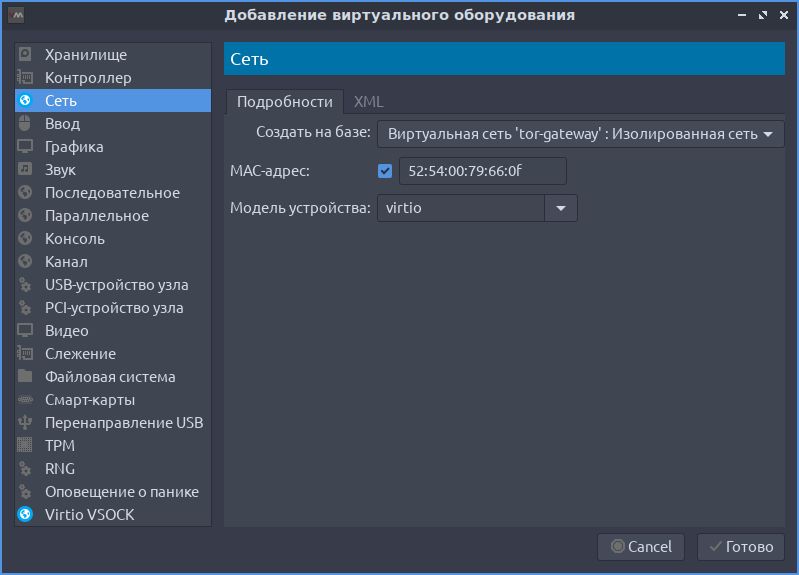The width and height of the screenshot is (799, 575).
Task: Select Звук hardware type
Action: pyautogui.click(x=113, y=169)
